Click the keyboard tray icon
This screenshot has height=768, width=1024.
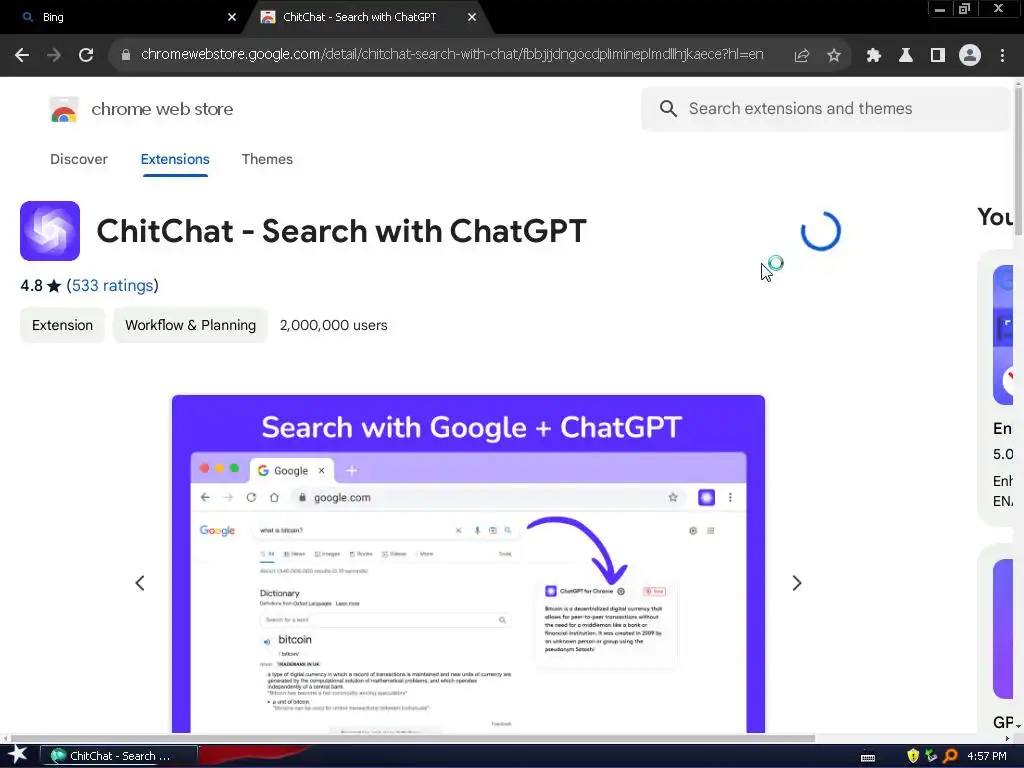868,757
